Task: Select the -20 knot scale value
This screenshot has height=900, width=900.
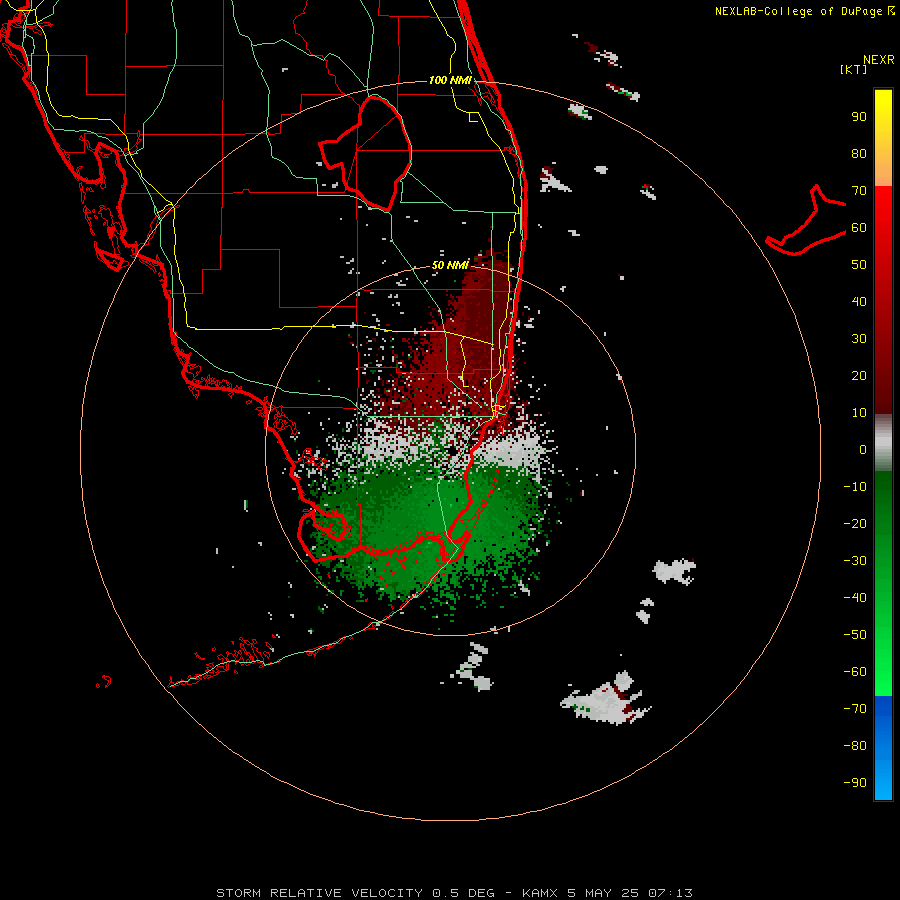Action: click(x=855, y=524)
